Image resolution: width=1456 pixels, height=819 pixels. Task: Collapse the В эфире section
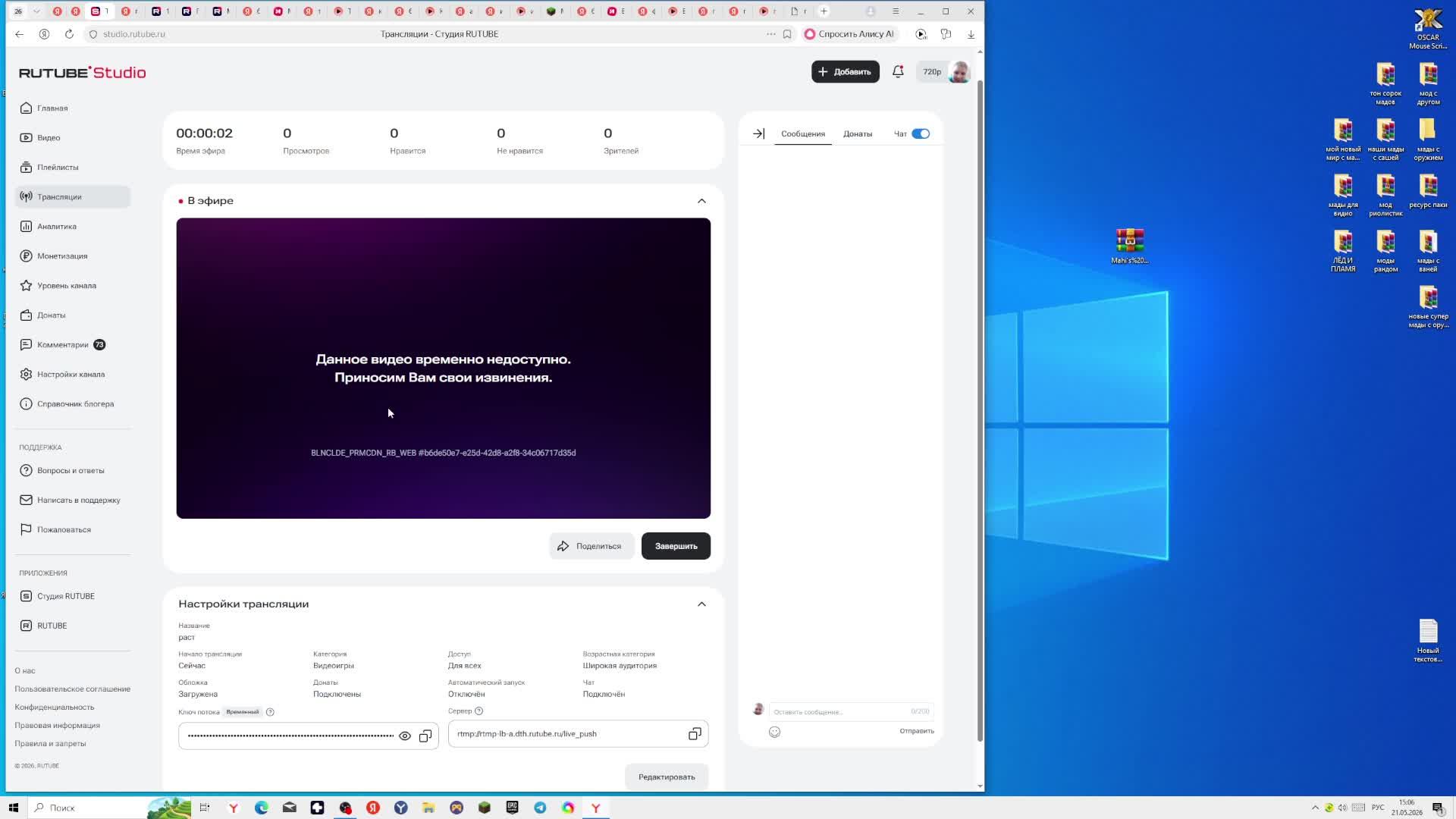point(701,202)
